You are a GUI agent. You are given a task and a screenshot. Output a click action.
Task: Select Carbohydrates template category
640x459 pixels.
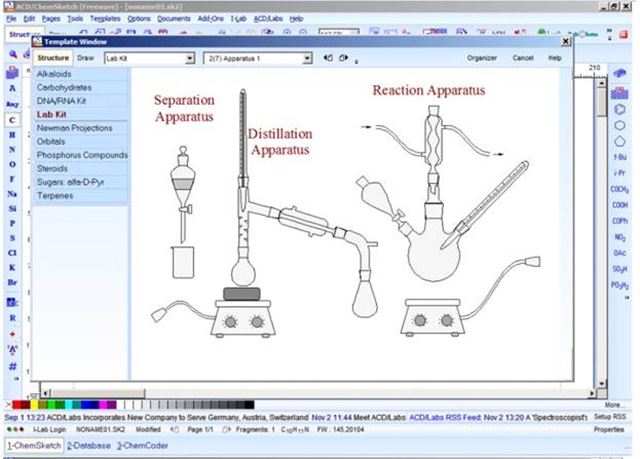pyautogui.click(x=81, y=87)
